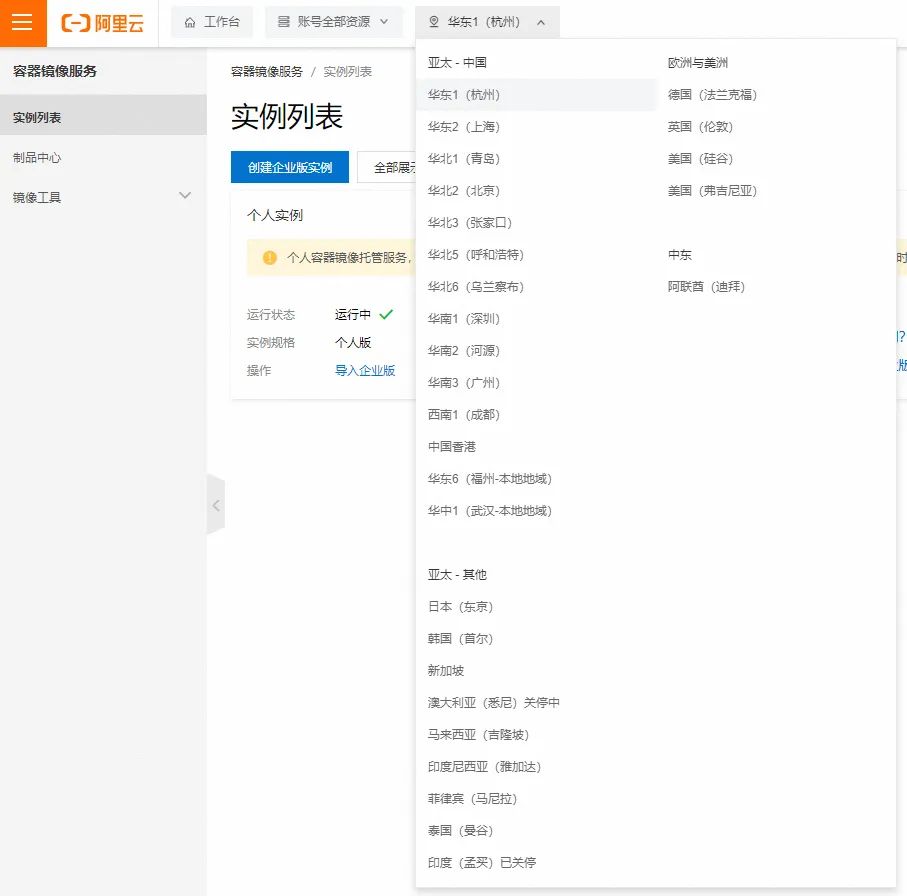Click 容器镜像服务 breadcrumb link

(x=267, y=72)
